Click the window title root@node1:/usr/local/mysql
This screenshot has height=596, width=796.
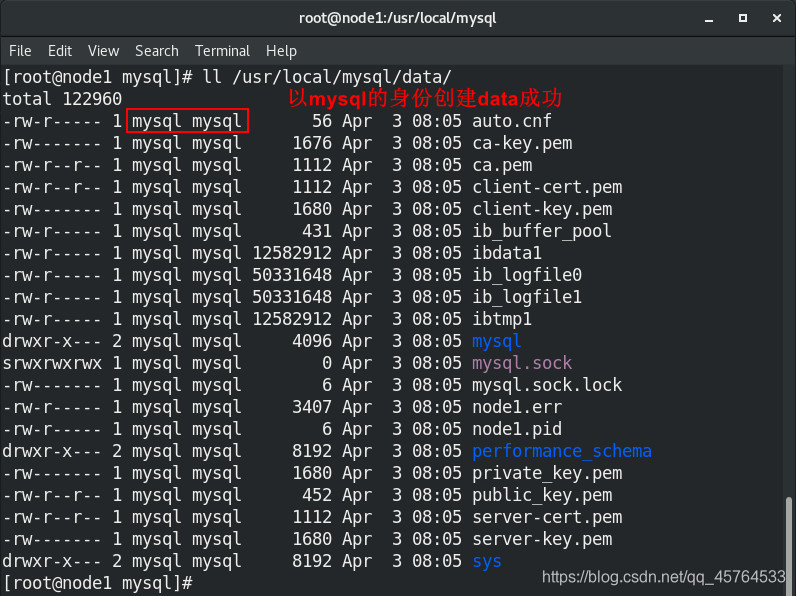pos(397,18)
